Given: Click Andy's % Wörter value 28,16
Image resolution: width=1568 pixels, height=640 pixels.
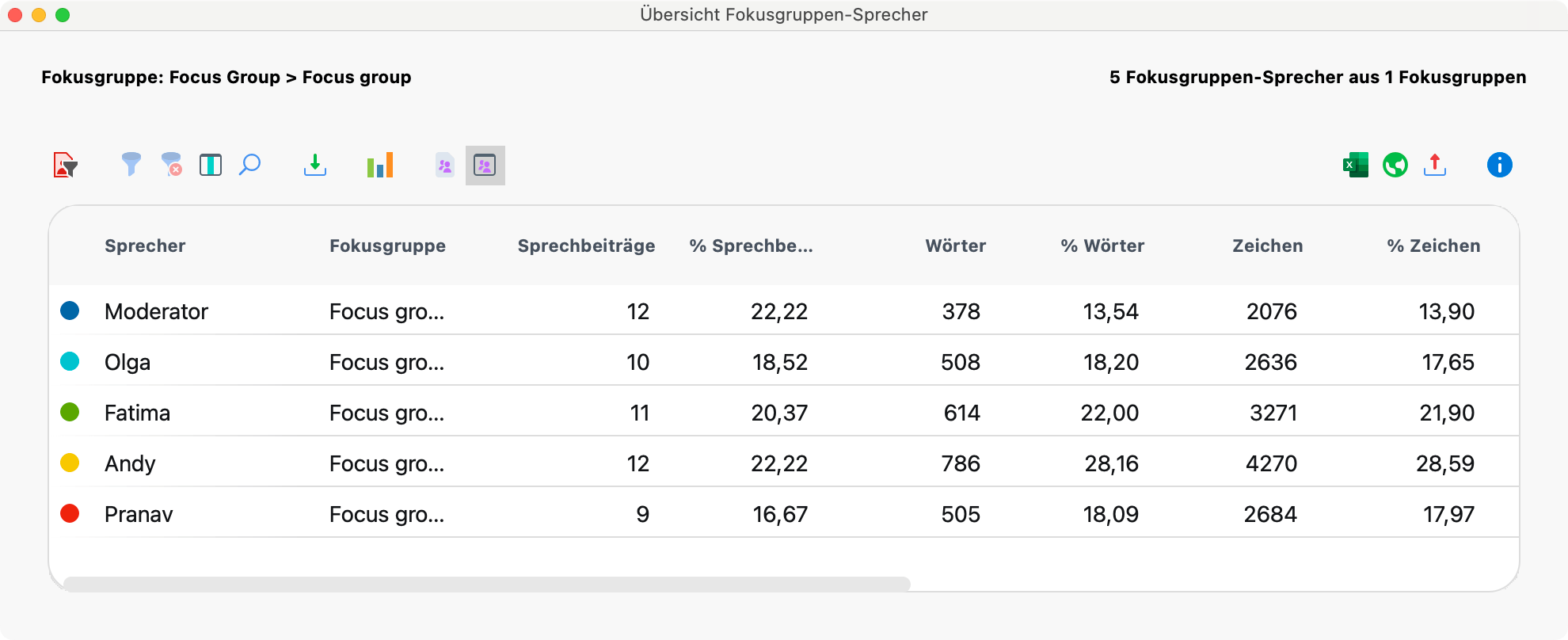Looking at the screenshot, I should [x=1112, y=463].
